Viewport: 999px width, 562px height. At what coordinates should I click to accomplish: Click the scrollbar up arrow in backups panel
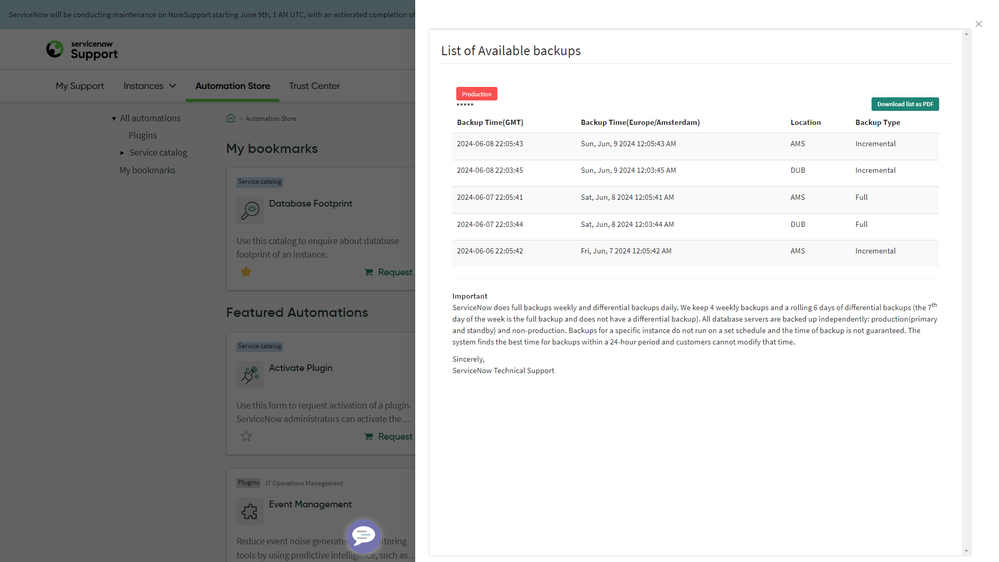967,34
